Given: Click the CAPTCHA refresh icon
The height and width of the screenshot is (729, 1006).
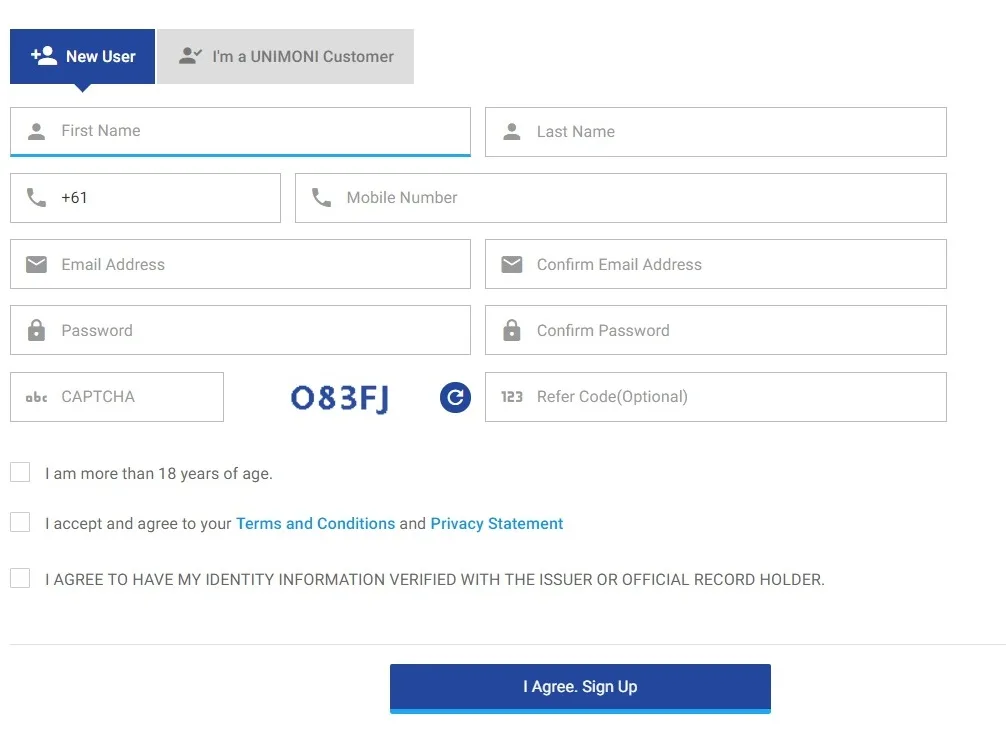Looking at the screenshot, I should (455, 397).
